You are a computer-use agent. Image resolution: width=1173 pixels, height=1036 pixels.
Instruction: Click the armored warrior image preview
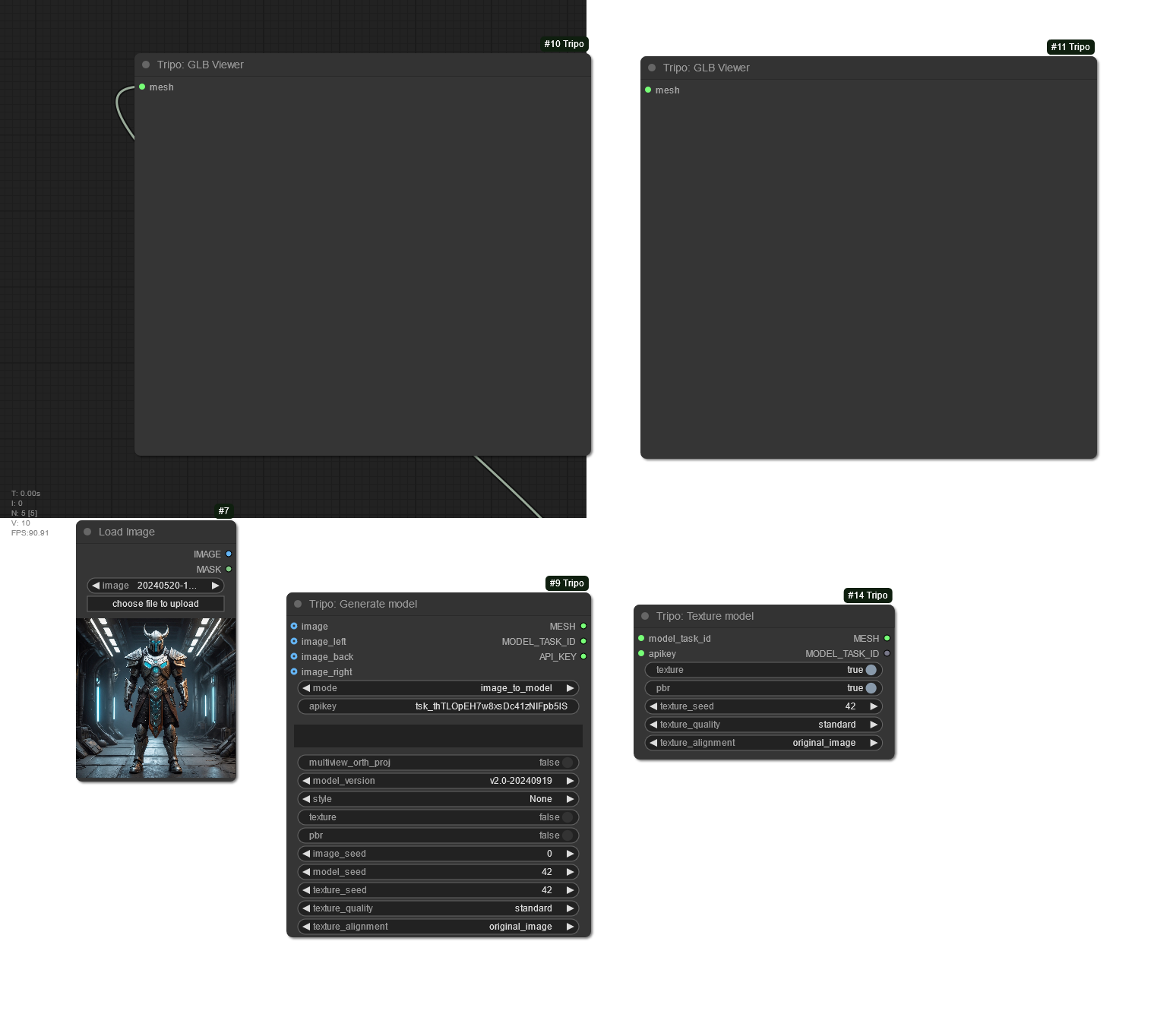tap(156, 698)
